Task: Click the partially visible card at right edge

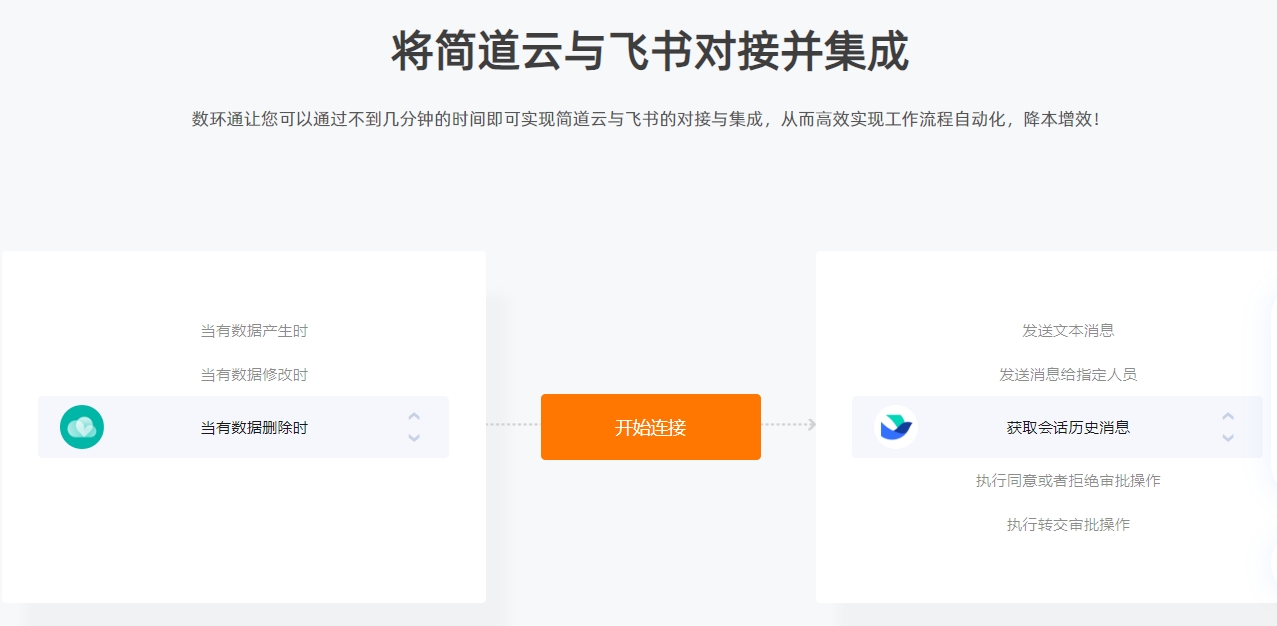Action: [x=1272, y=440]
